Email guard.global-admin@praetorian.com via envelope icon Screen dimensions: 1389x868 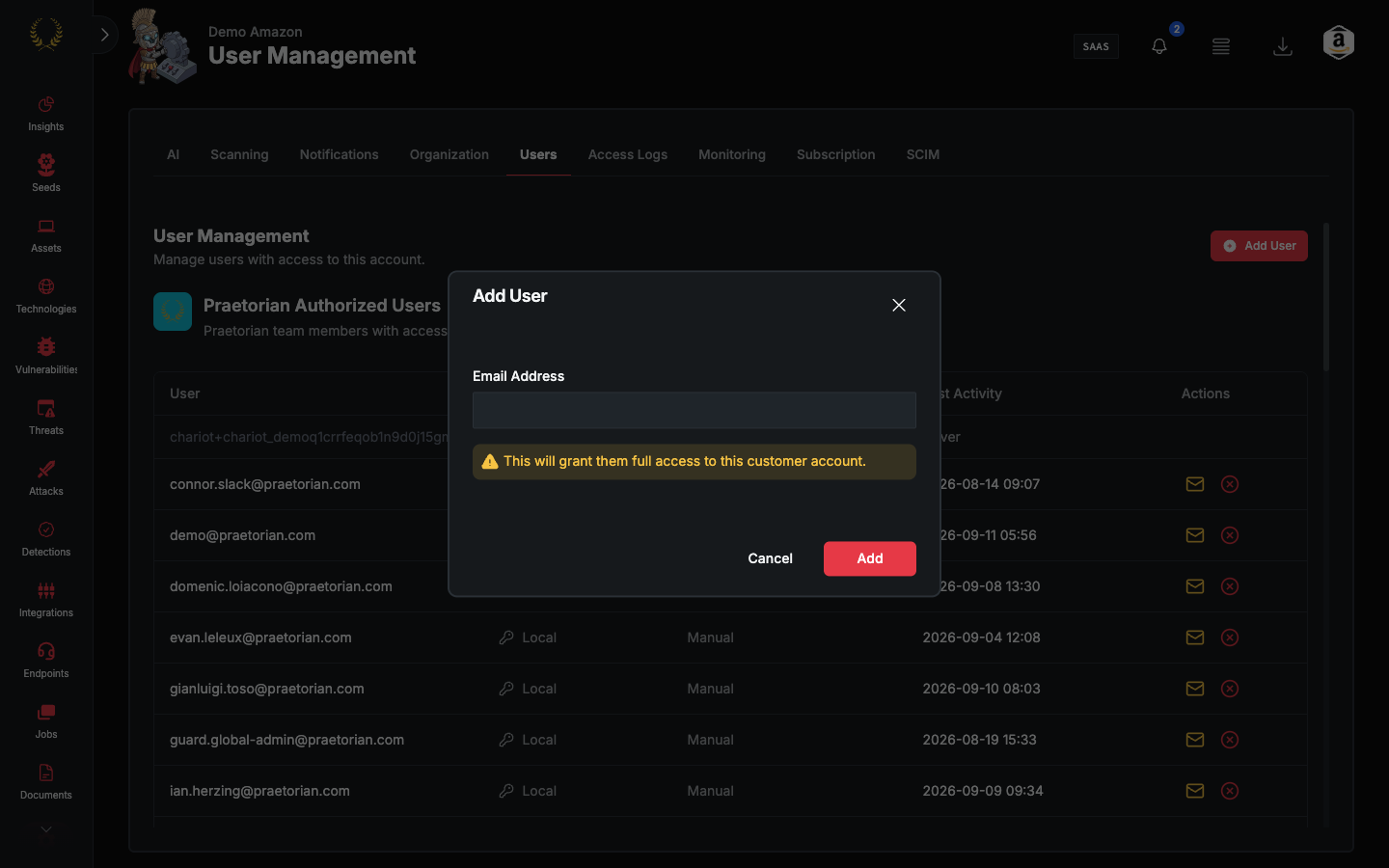click(x=1195, y=740)
